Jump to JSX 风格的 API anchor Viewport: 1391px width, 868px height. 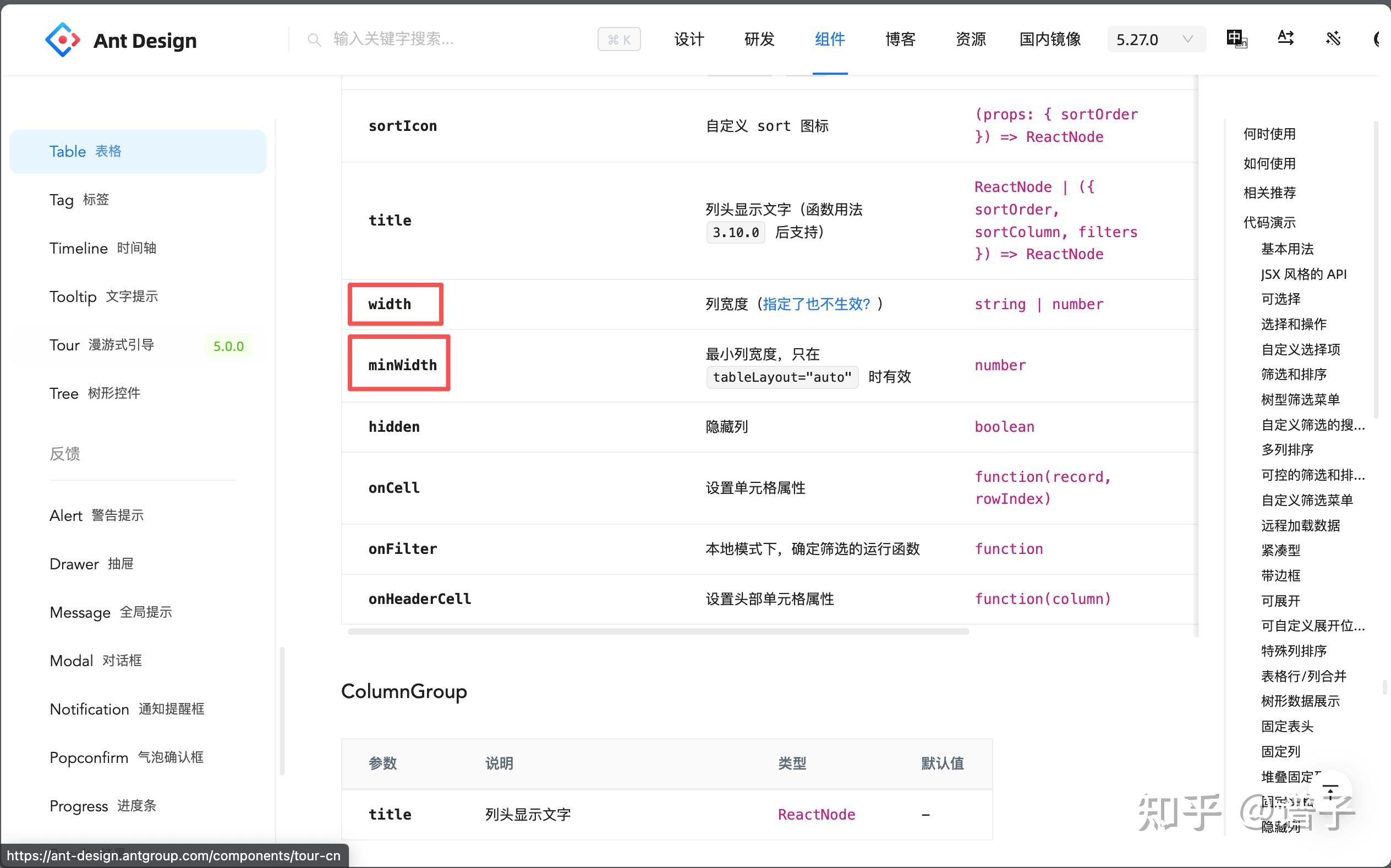click(x=1304, y=274)
